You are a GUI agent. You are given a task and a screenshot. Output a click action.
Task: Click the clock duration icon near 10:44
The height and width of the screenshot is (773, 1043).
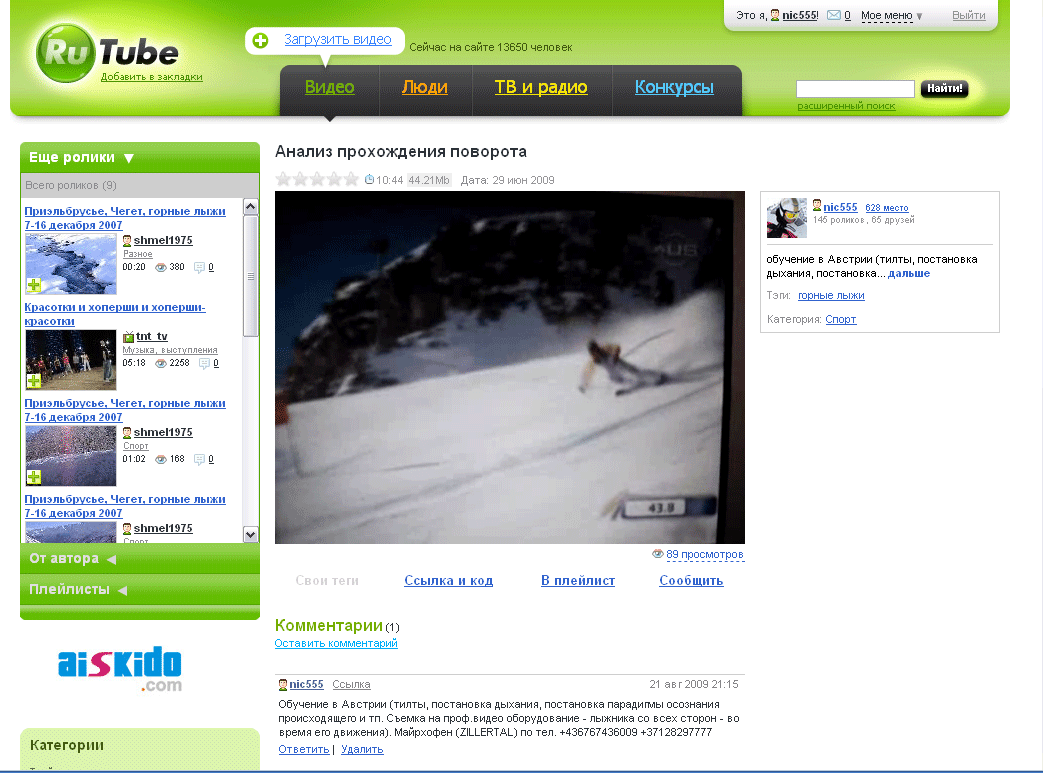click(369, 180)
